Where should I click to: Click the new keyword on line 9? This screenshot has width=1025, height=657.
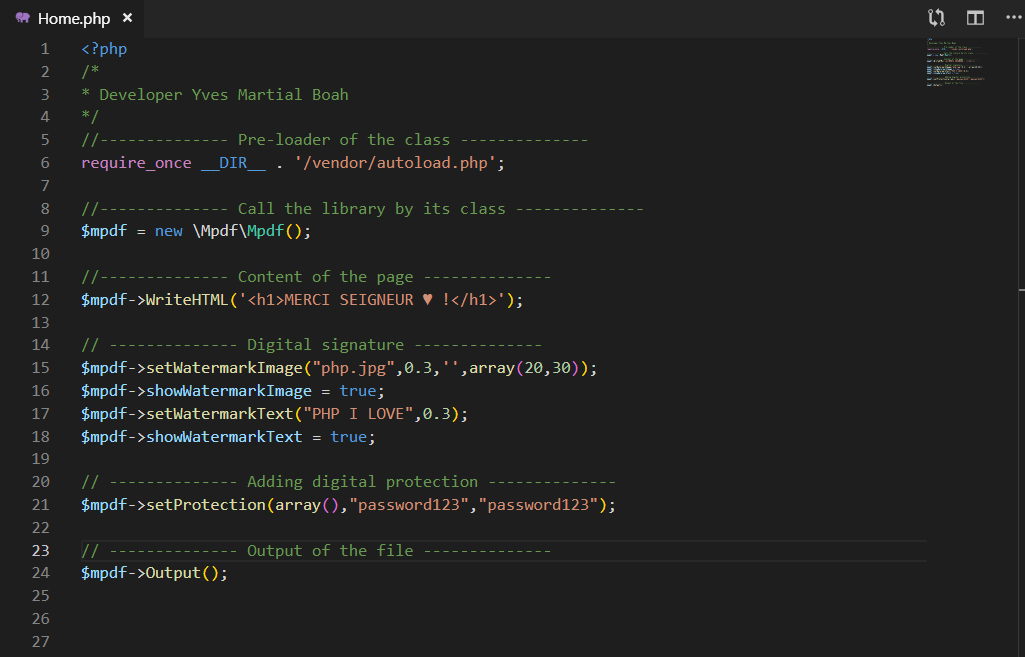[x=169, y=231]
